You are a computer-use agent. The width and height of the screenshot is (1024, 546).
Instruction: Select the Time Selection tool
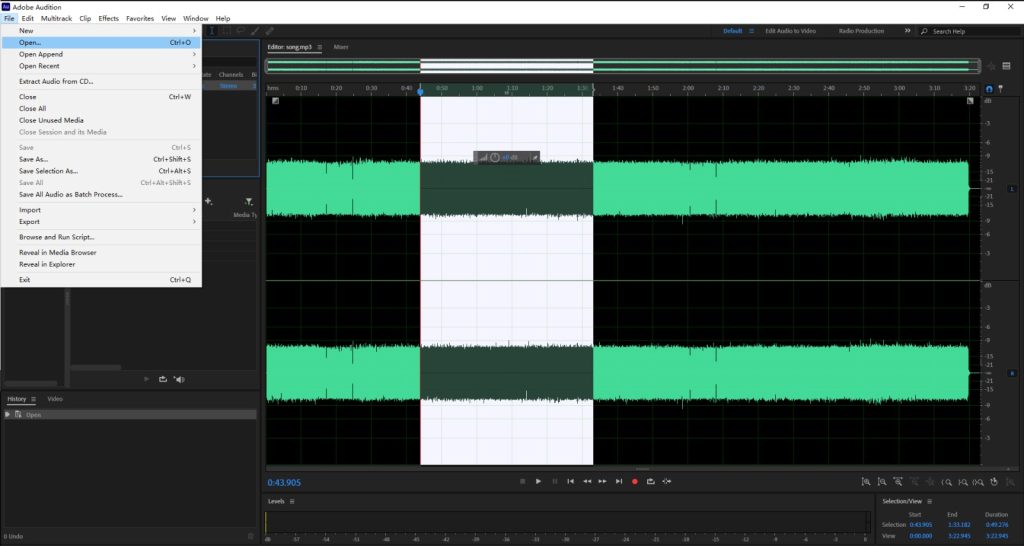(x=212, y=31)
